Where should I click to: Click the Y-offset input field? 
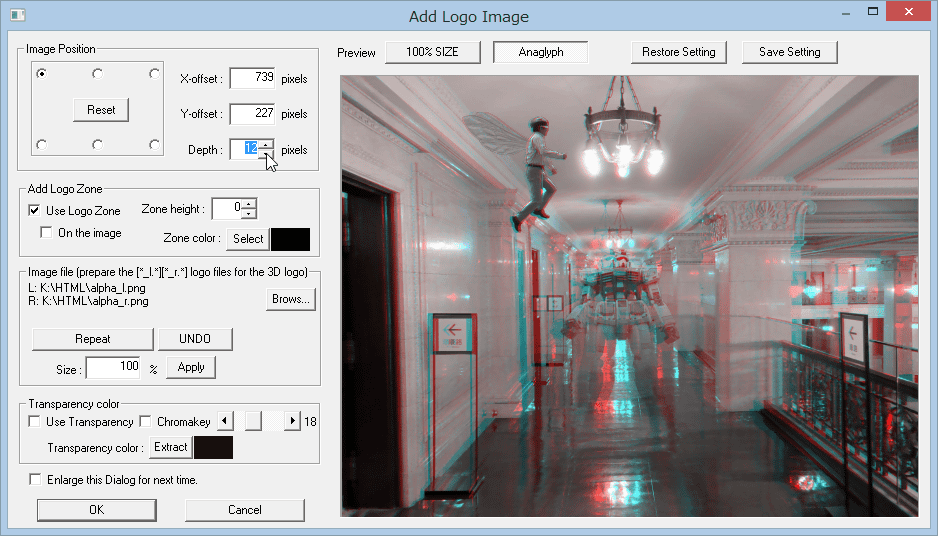(252, 114)
